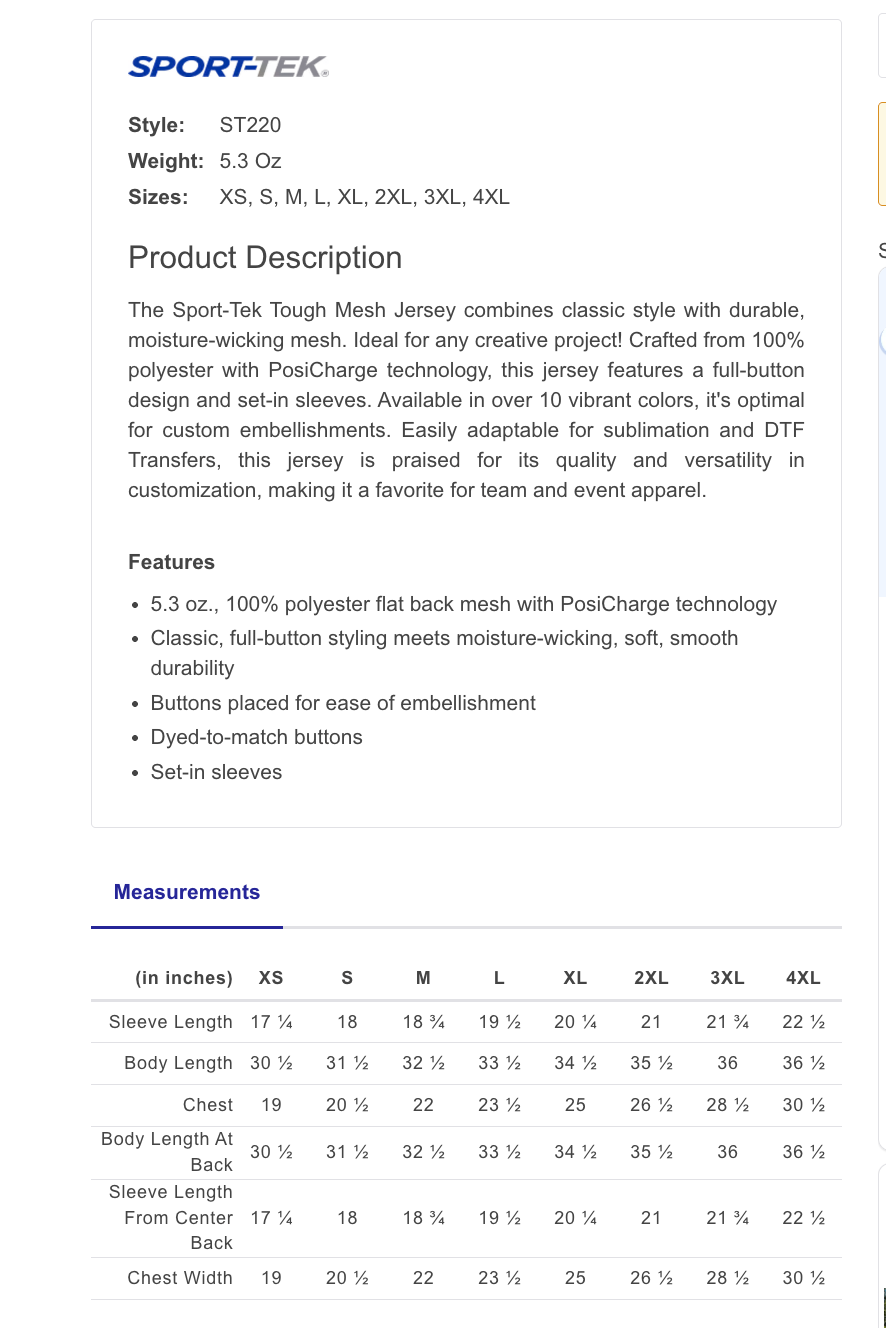Viewport: 886px width, 1328px height.
Task: Select the 4XL column header in measurements table
Action: tap(803, 978)
